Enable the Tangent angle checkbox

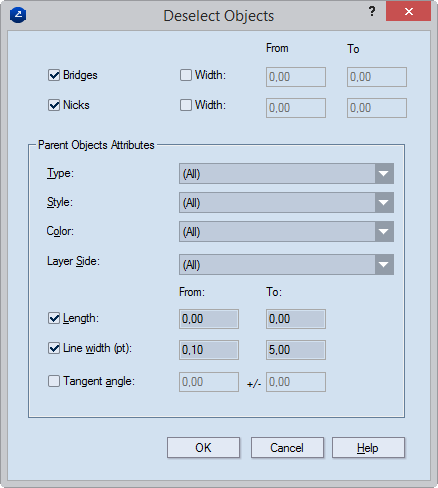click(54, 381)
